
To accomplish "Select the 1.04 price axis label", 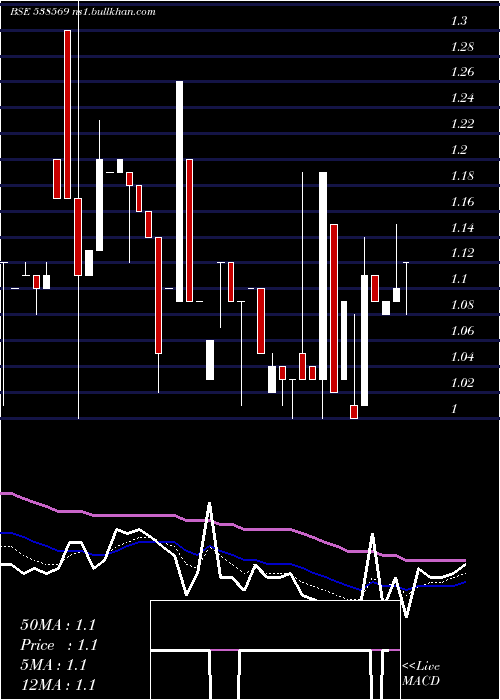I will pyautogui.click(x=462, y=357).
